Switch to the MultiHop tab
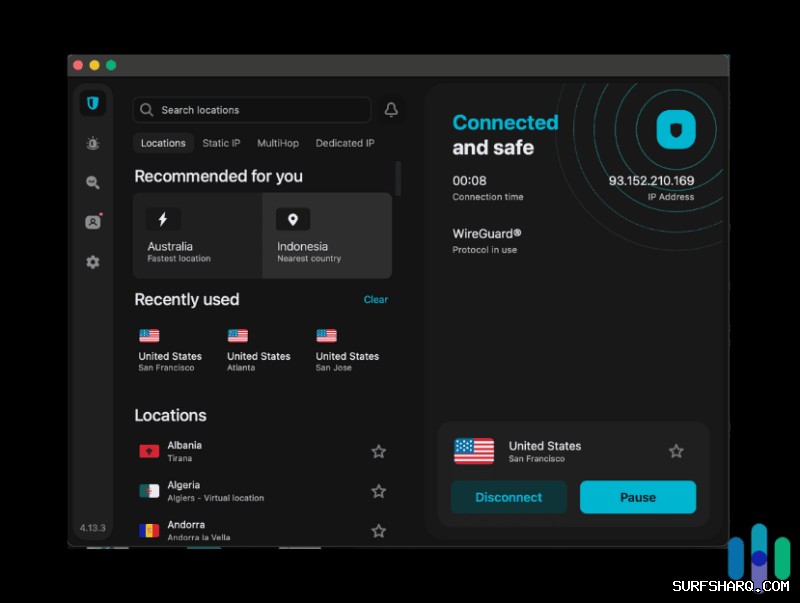The image size is (800, 603). tap(278, 143)
